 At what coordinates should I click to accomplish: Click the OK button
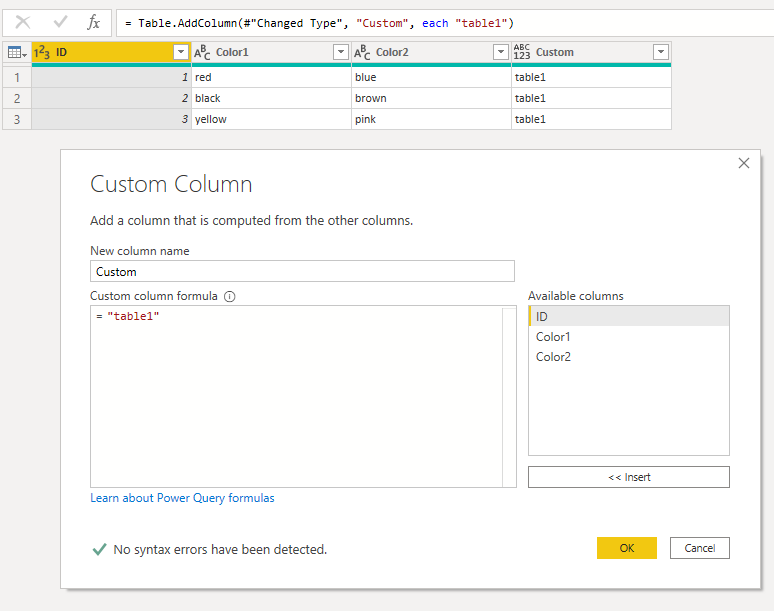pyautogui.click(x=627, y=548)
